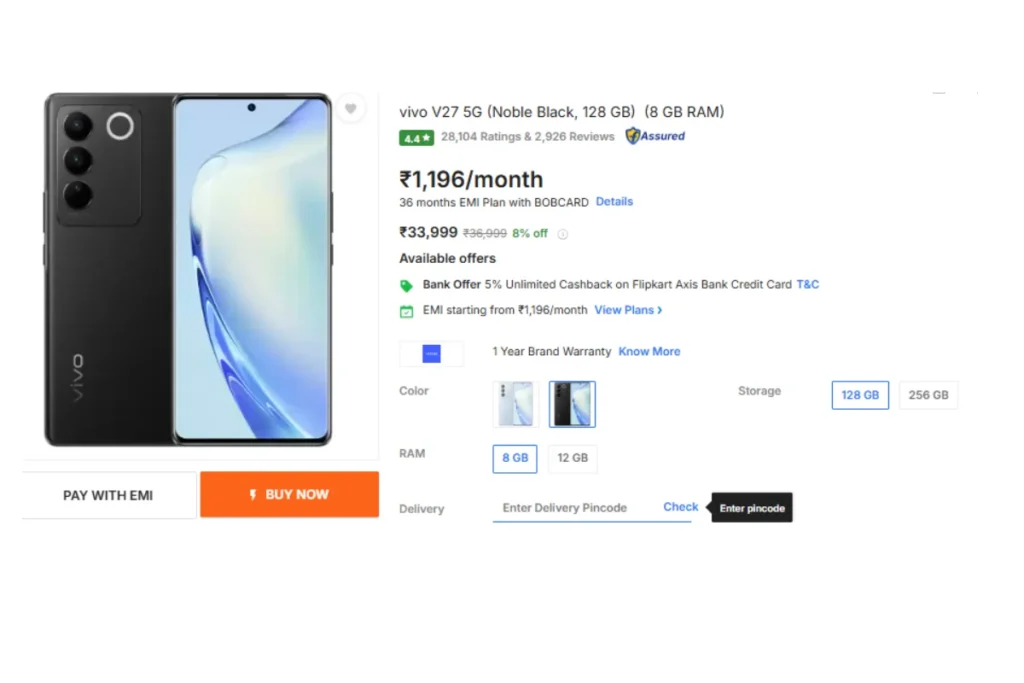Select the 256 GB storage option

coord(928,395)
